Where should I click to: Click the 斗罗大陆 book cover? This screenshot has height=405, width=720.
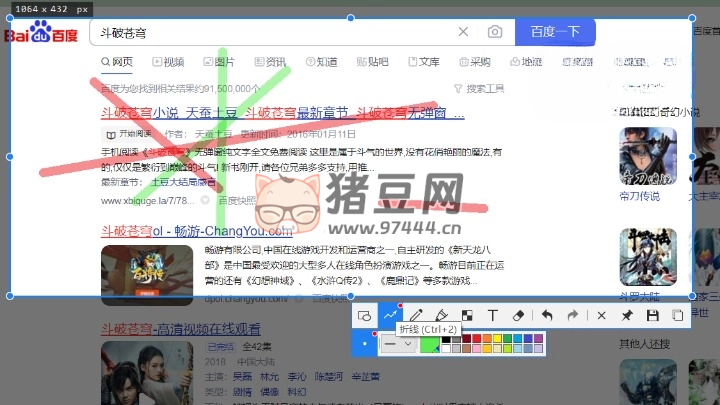point(648,257)
